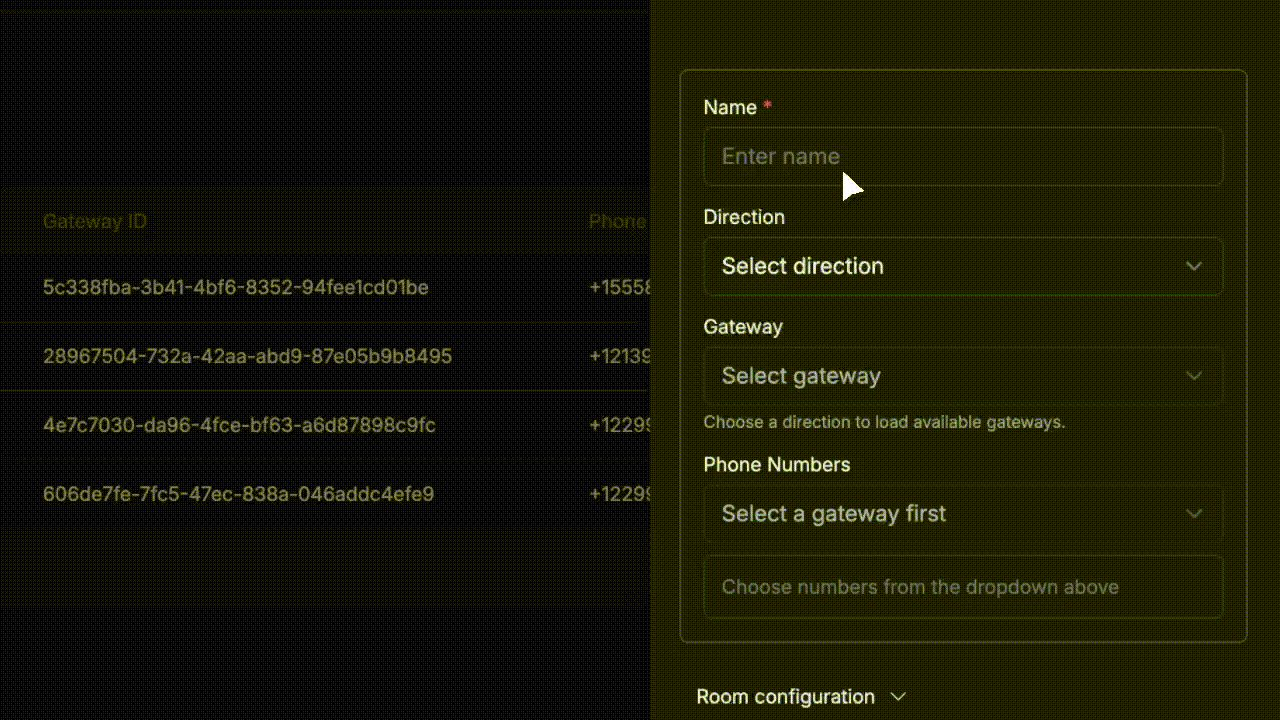
Task: Click the Name input field
Action: tap(962, 156)
